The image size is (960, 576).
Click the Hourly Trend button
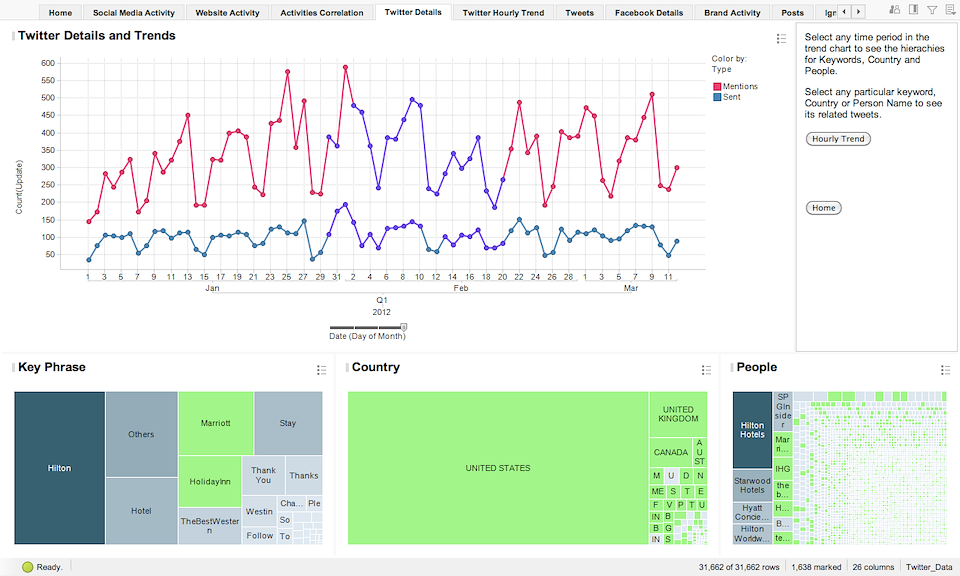click(838, 139)
